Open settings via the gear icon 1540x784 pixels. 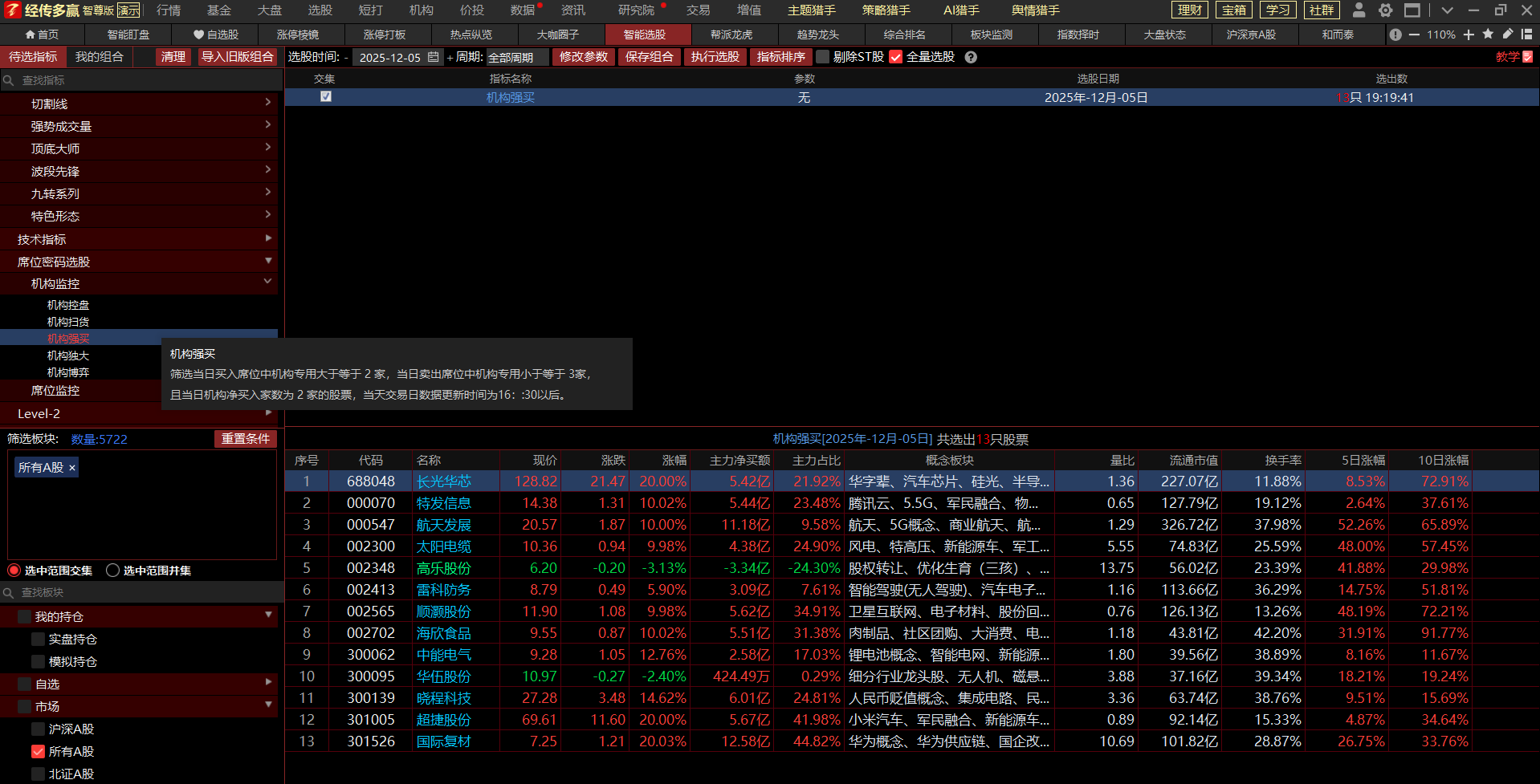coord(1385,10)
